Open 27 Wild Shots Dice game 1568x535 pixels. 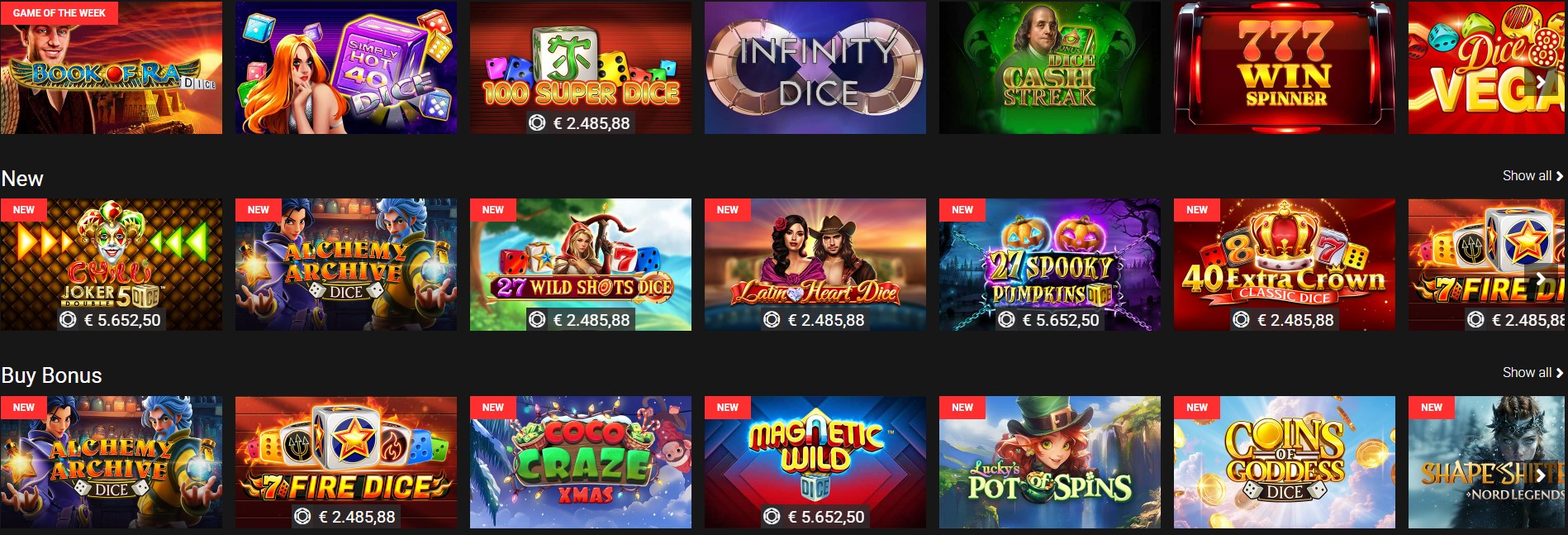click(x=581, y=265)
